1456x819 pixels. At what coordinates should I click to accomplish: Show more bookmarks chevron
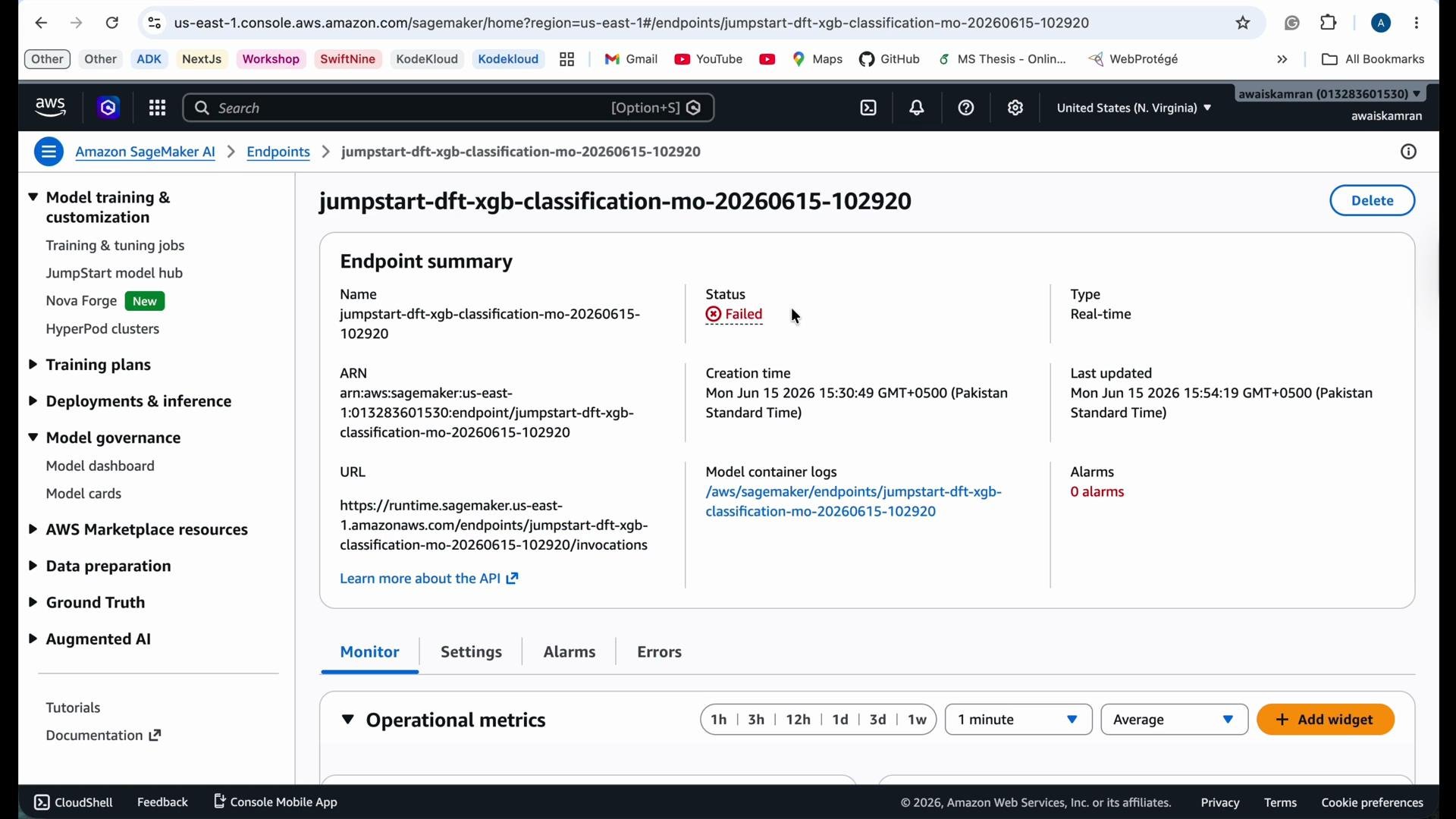(x=1282, y=59)
